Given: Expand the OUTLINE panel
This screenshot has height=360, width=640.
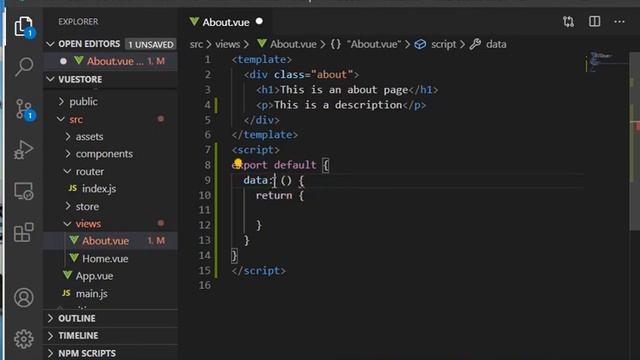Looking at the screenshot, I should click(110, 318).
